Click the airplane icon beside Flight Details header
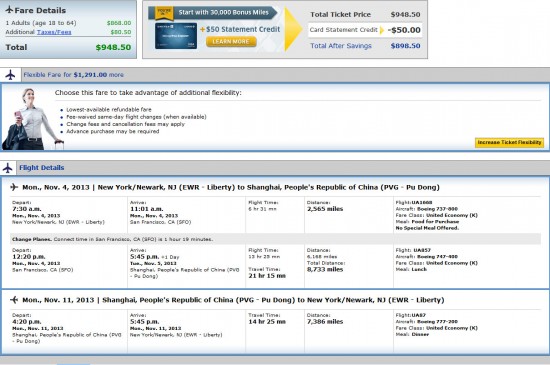This screenshot has height=365, width=550. 8,168
